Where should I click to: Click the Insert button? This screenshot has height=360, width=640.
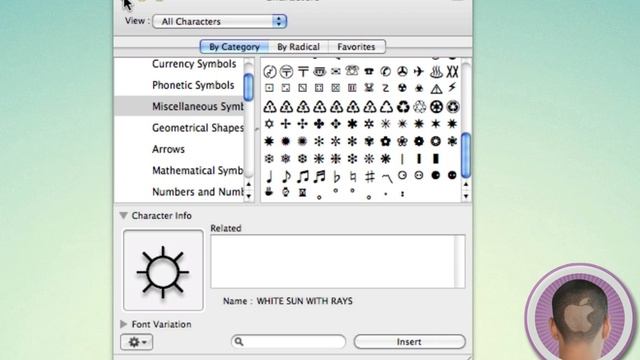pos(409,342)
